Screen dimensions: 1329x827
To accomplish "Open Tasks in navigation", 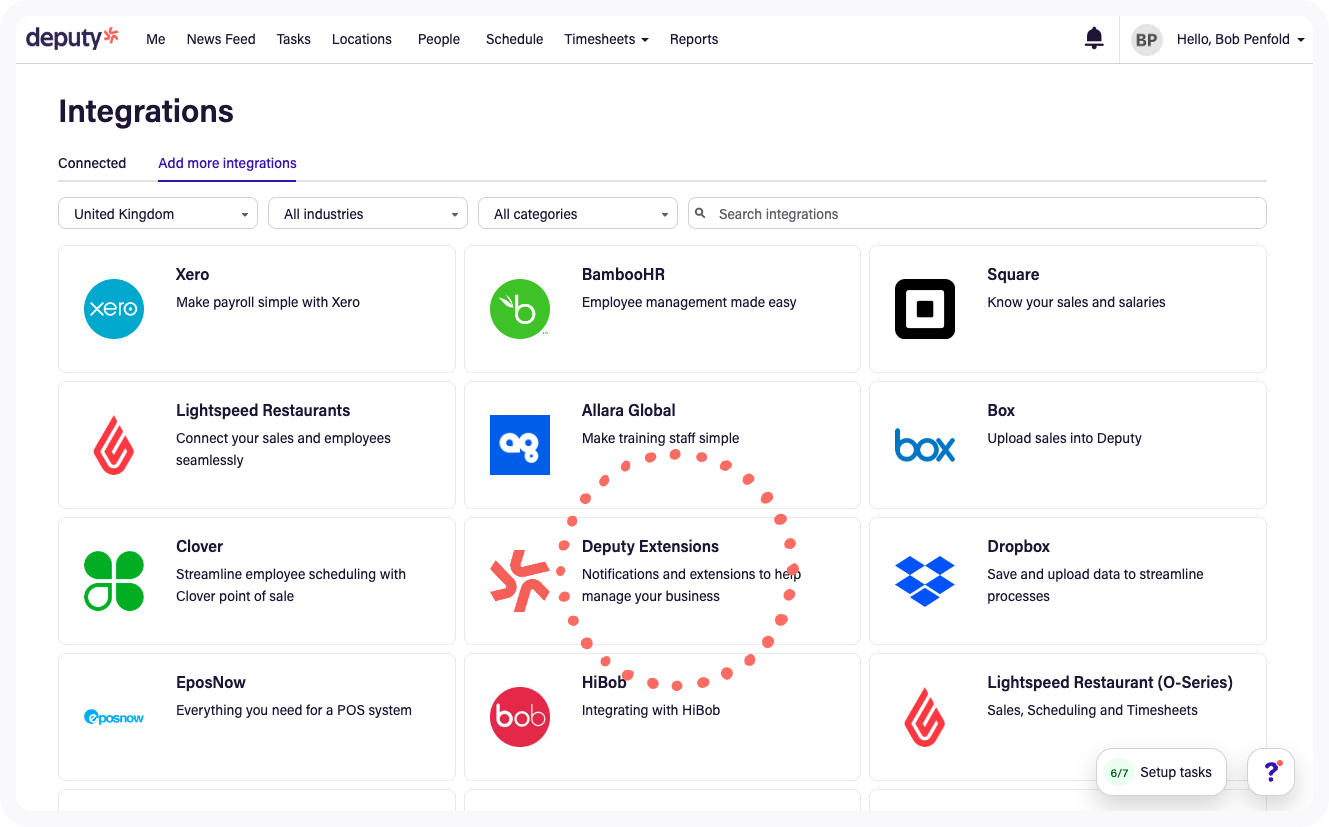I will (294, 39).
